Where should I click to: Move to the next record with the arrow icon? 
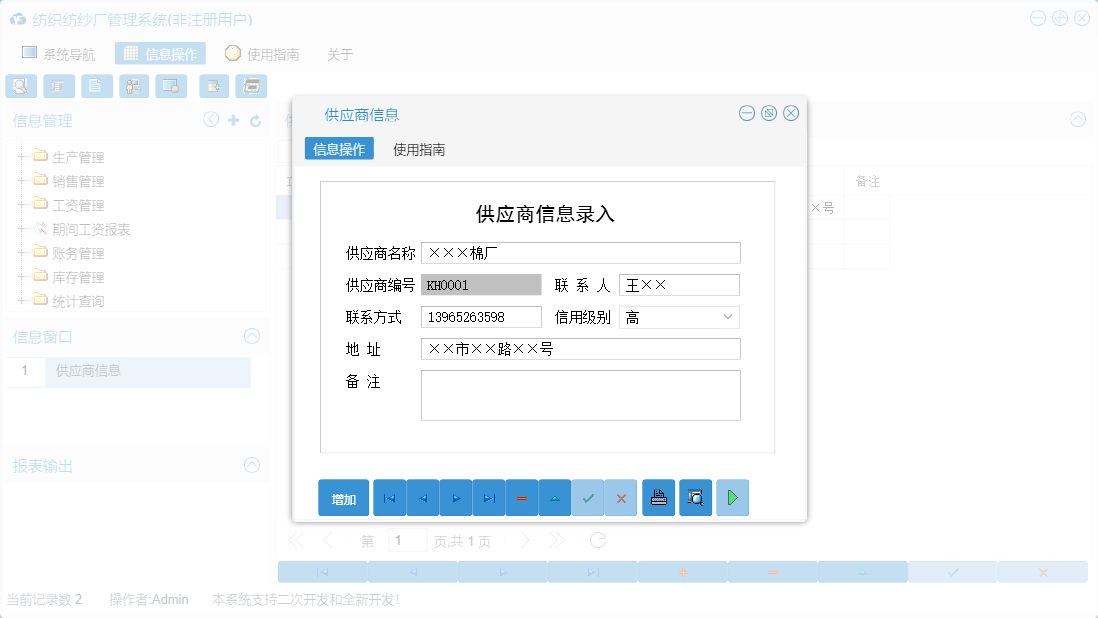(455, 497)
